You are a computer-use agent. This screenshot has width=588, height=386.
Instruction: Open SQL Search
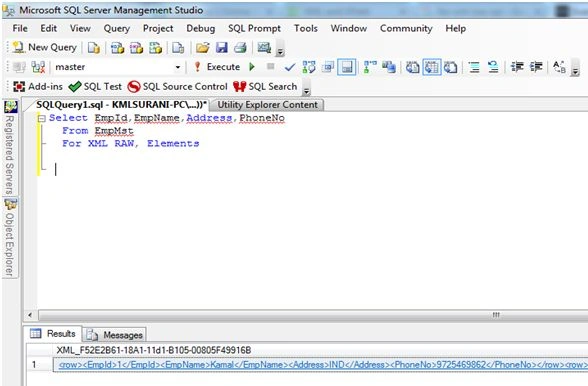pyautogui.click(x=265, y=87)
